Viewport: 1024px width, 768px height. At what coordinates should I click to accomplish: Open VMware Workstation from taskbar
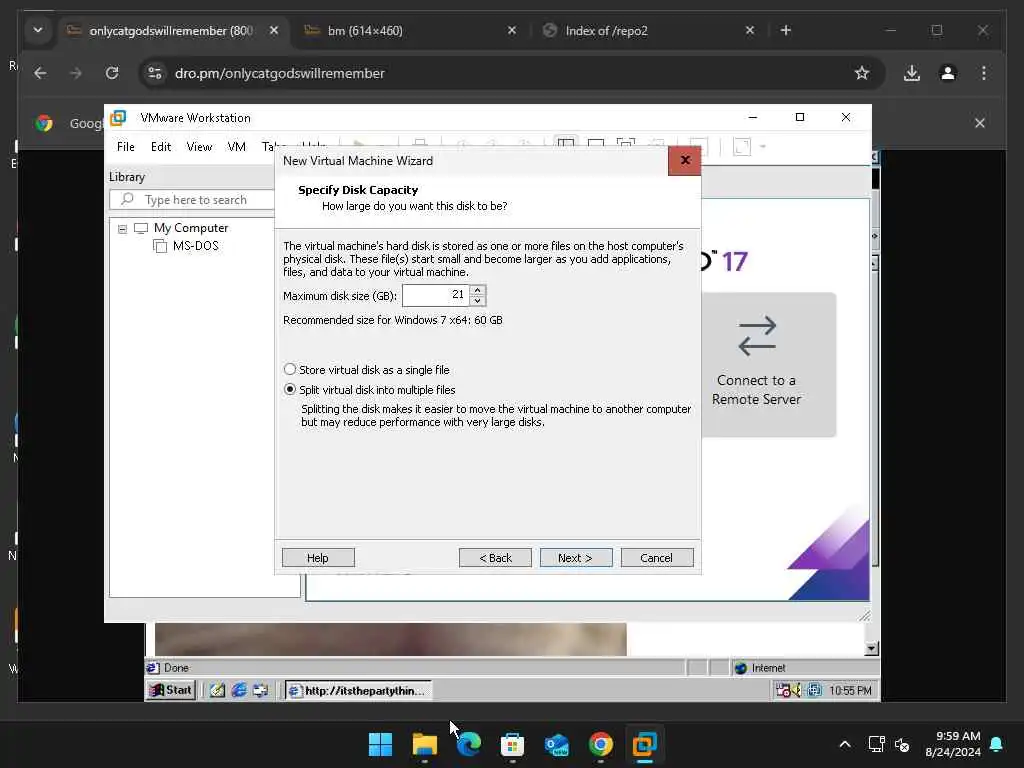[645, 744]
